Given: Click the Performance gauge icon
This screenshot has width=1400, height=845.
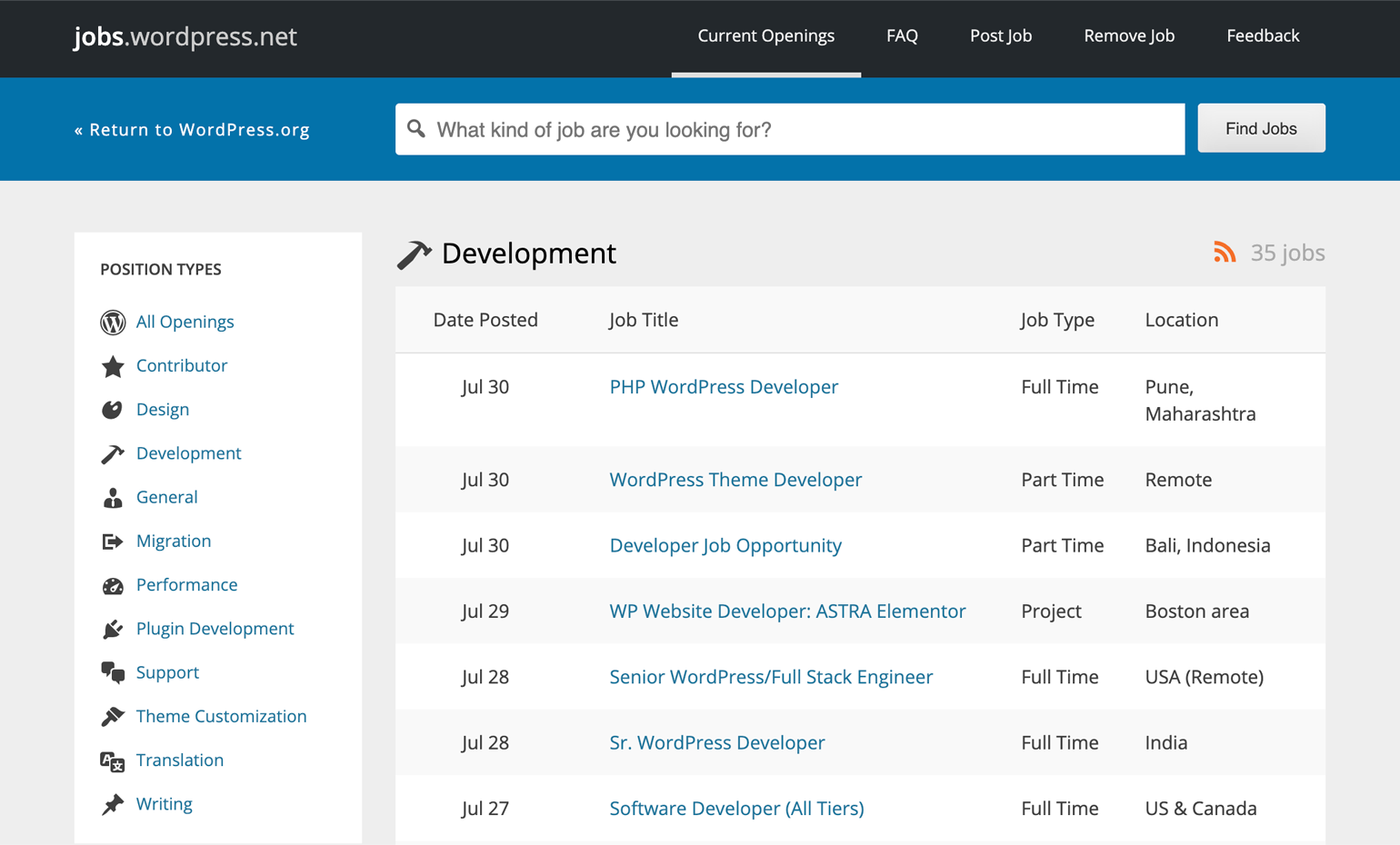Looking at the screenshot, I should point(113,586).
